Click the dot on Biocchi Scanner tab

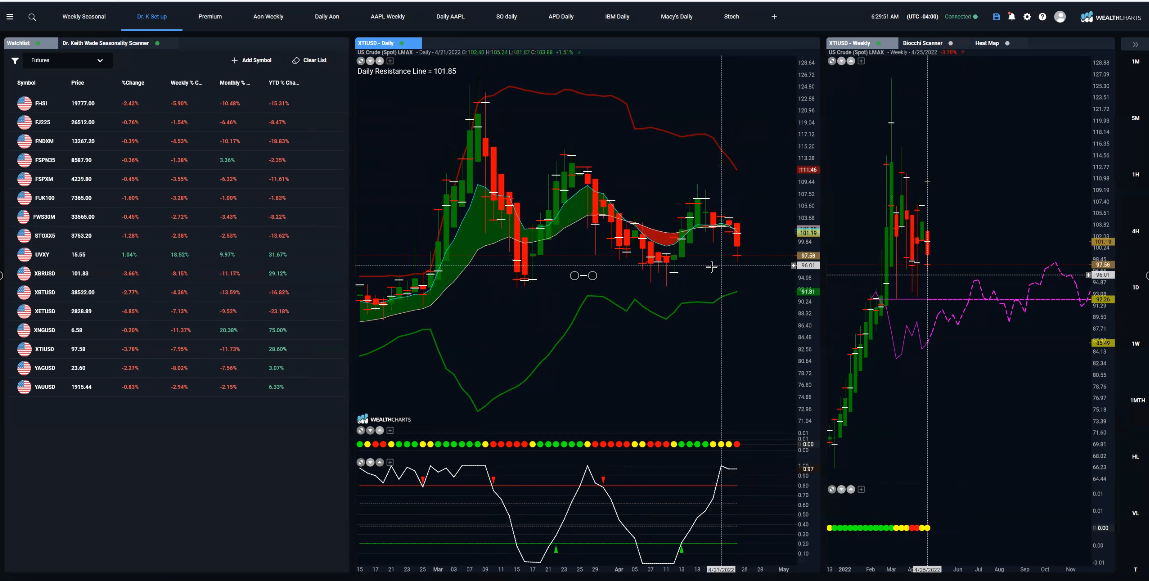[950, 43]
